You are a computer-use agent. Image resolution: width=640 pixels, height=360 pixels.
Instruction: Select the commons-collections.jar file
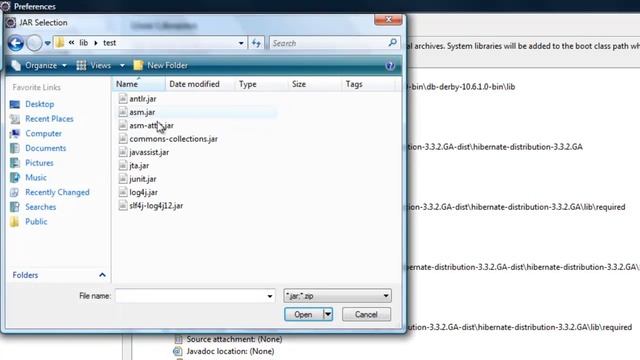[x=173, y=139]
